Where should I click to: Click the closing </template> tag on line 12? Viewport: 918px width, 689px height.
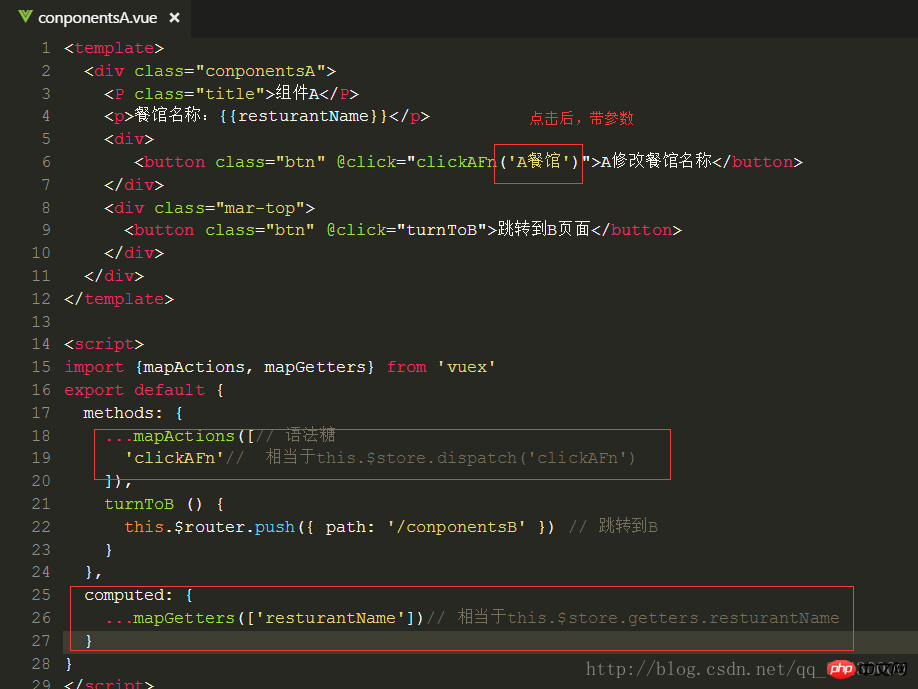[x=119, y=299]
